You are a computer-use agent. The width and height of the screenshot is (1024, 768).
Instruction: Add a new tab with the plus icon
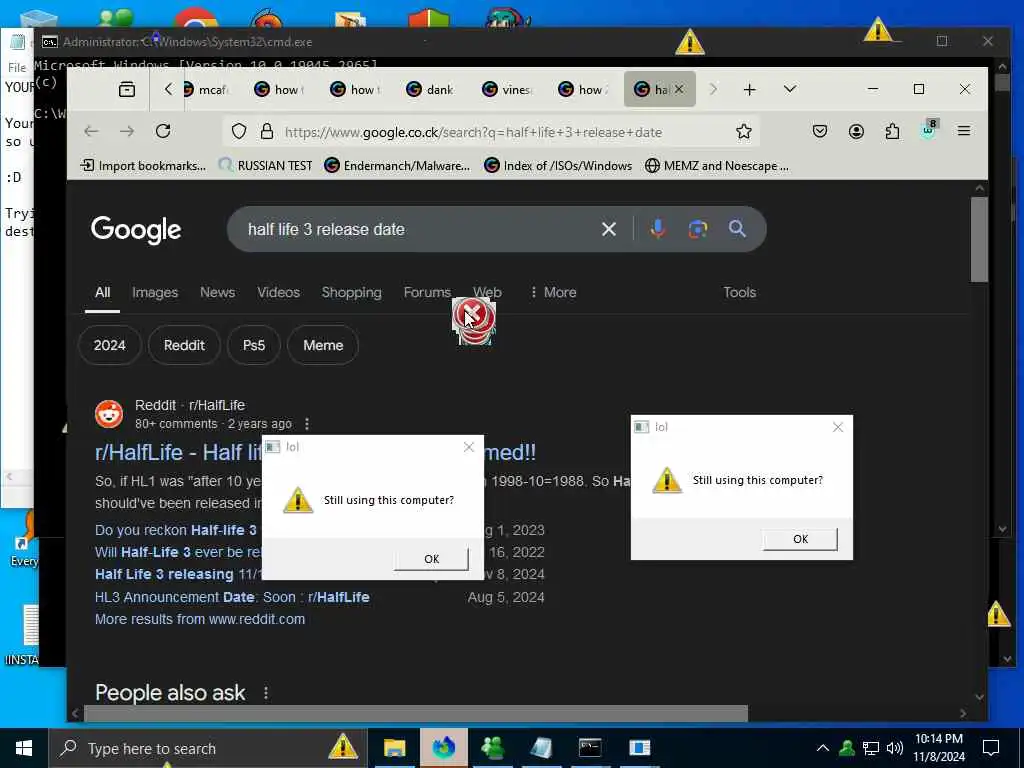coord(750,89)
